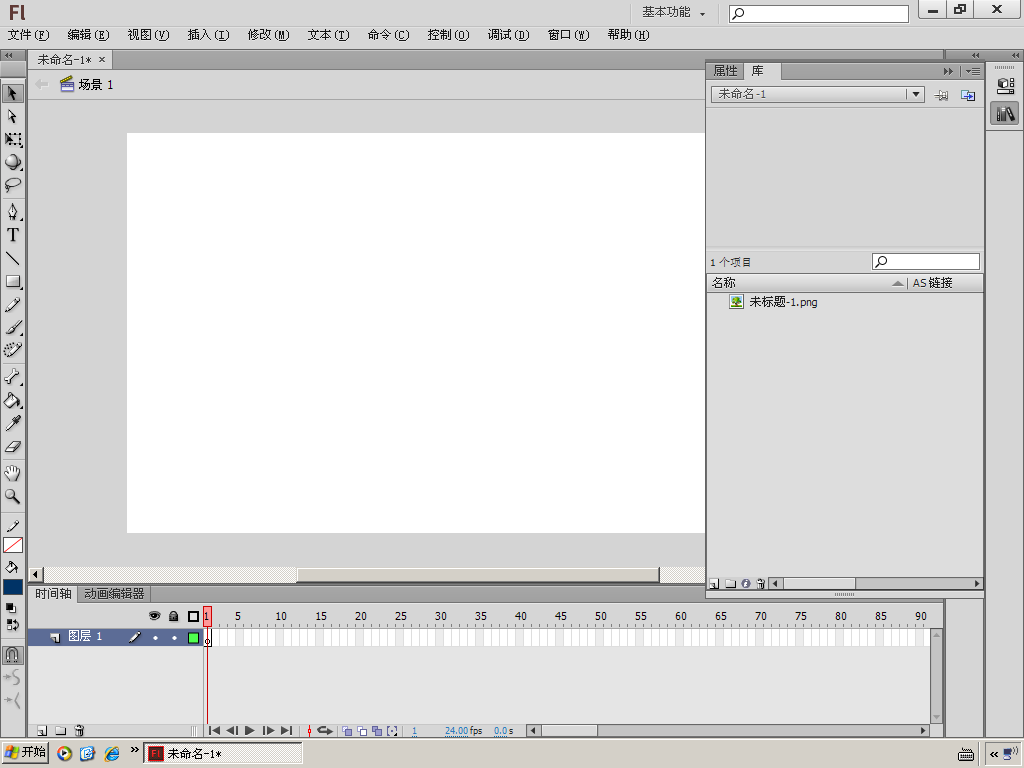Viewport: 1024px width, 768px height.
Task: Open modify onion markers menu
Action: [392, 731]
